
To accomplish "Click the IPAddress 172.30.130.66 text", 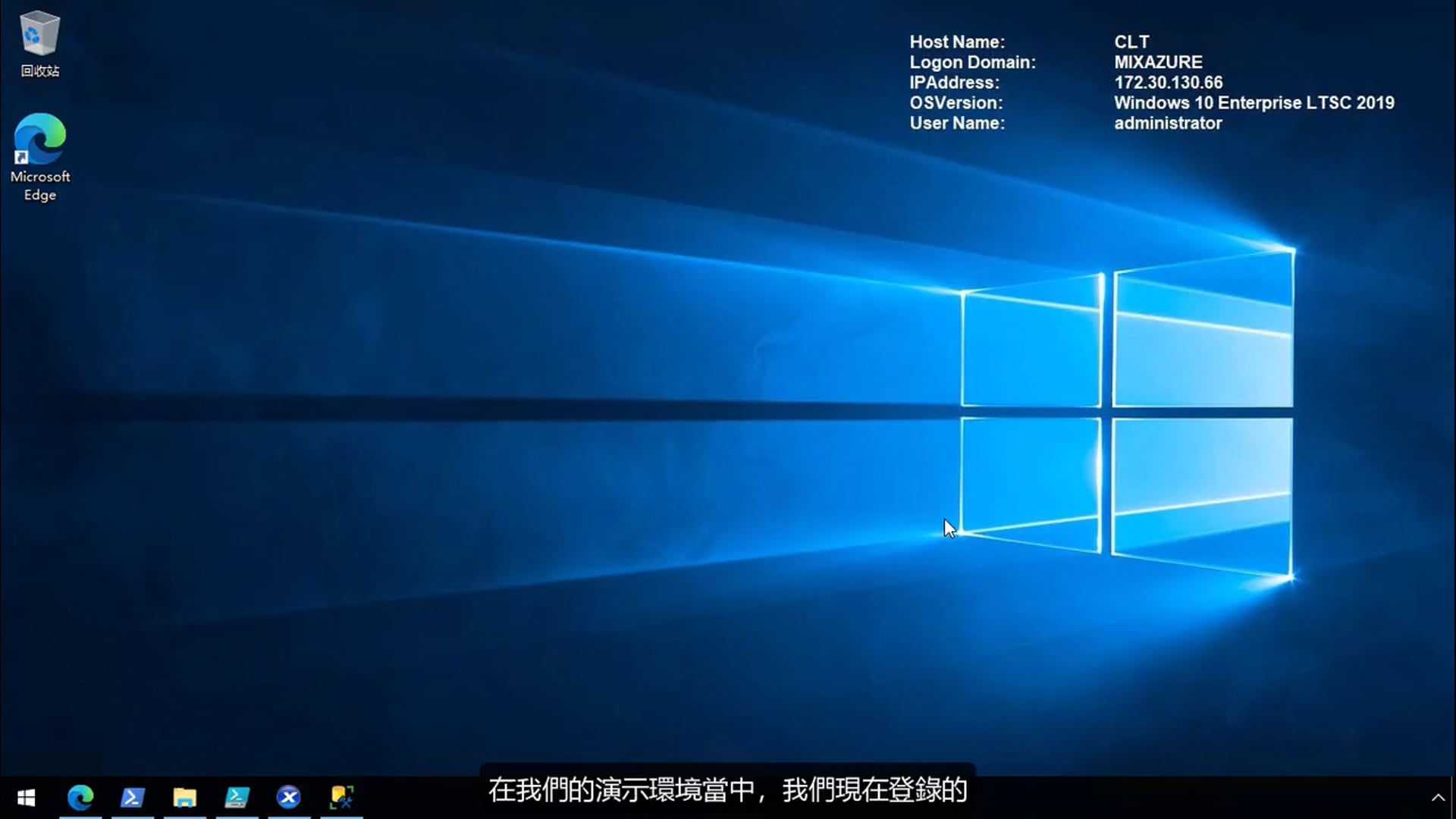I will coord(1169,83).
